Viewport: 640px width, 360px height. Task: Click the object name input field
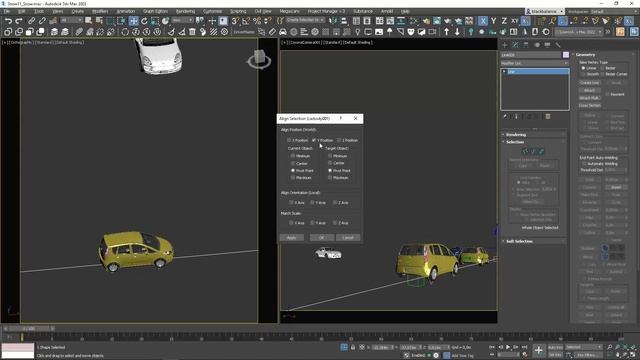coord(531,55)
